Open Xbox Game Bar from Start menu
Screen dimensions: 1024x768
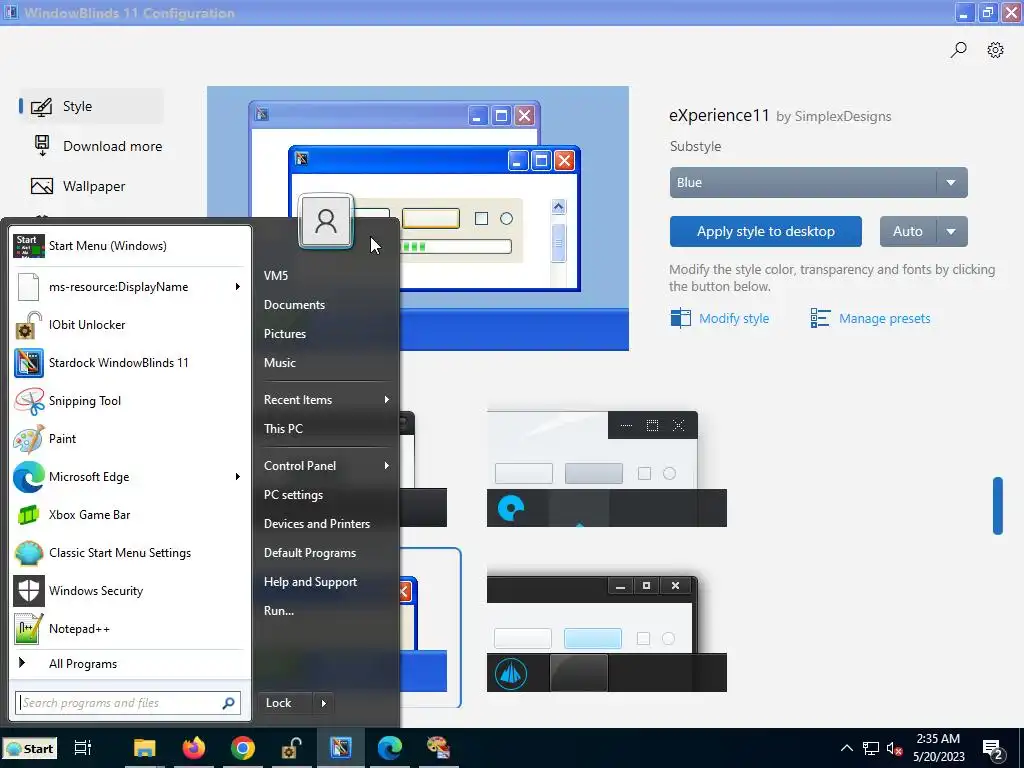pyautogui.click(x=129, y=515)
